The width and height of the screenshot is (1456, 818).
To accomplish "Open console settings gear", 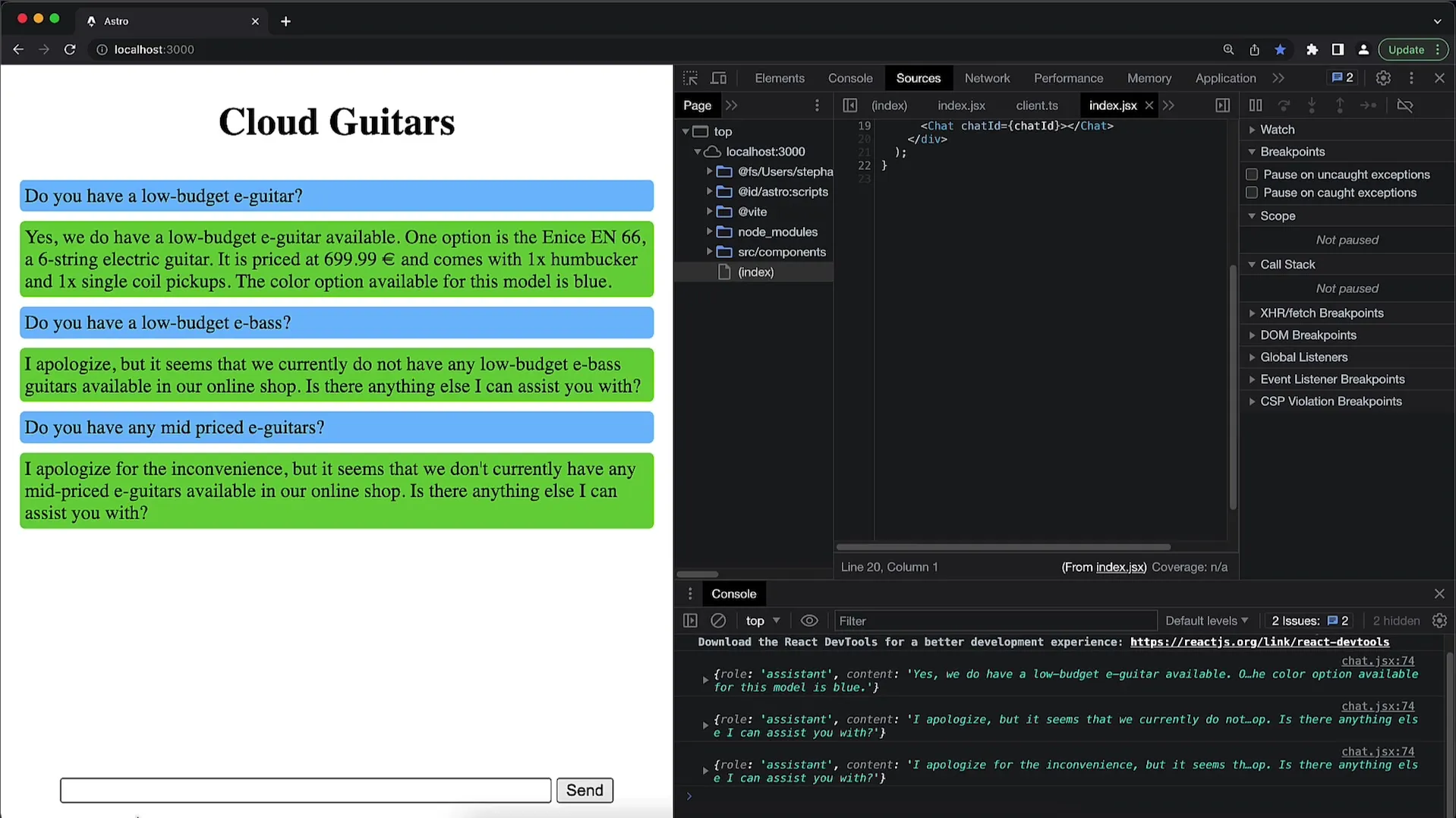I will [x=1439, y=621].
